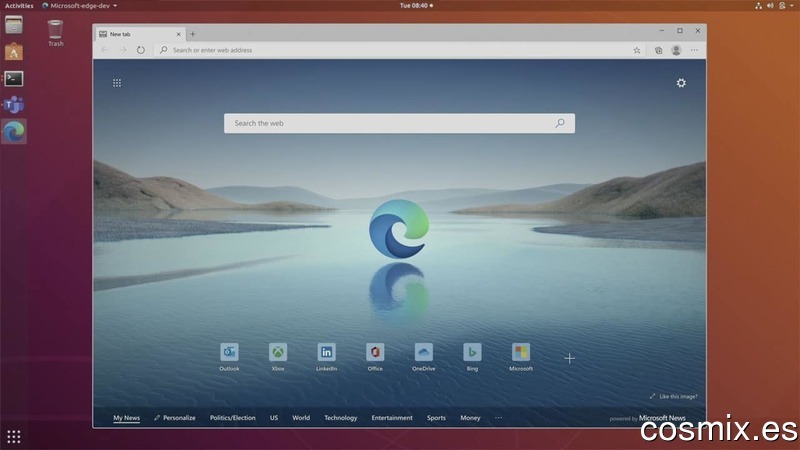Open a new tab with plus button
Screen dimensions: 800x450
193,34
